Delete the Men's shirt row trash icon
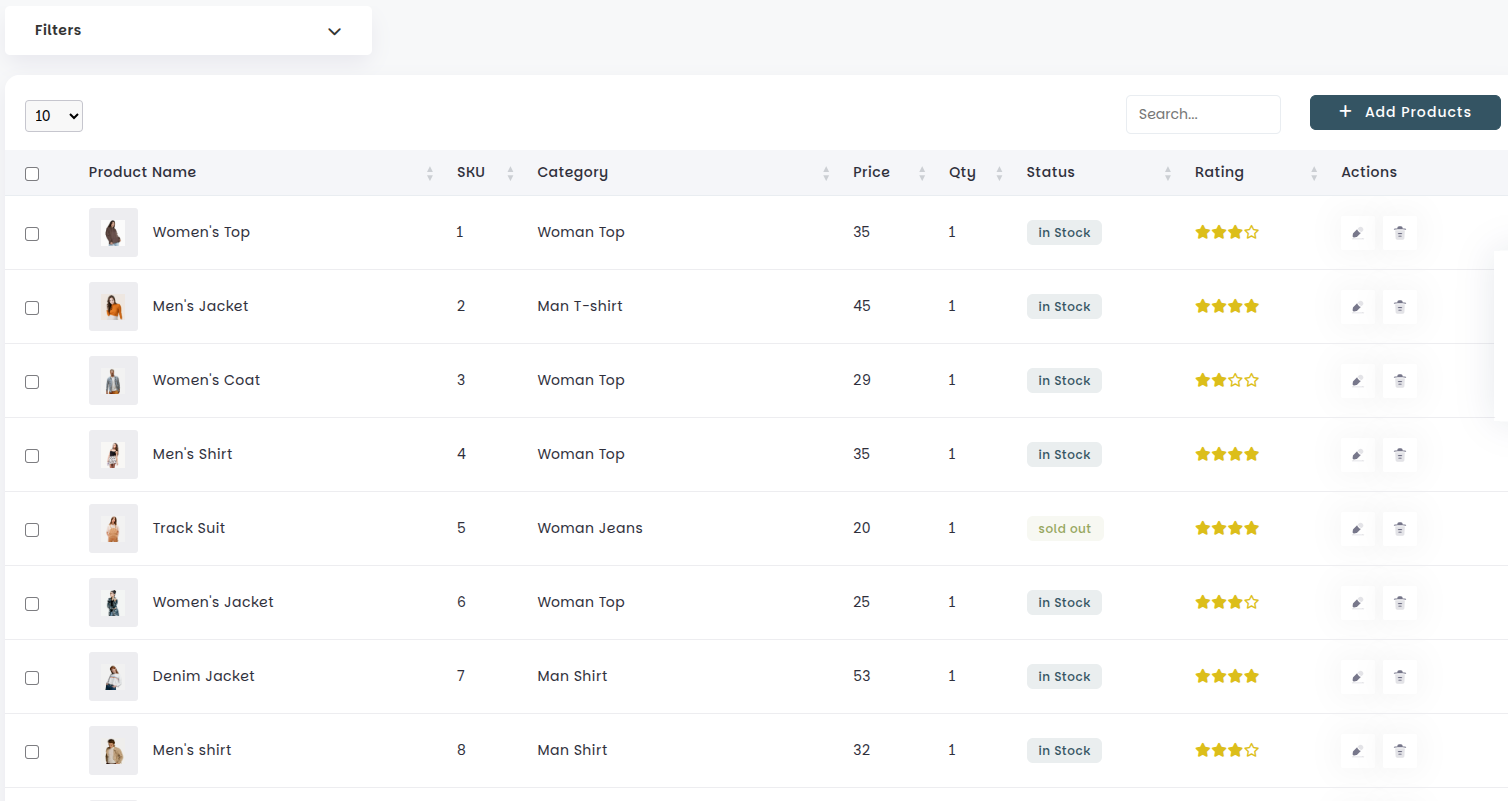The height and width of the screenshot is (801, 1508). 1400,750
